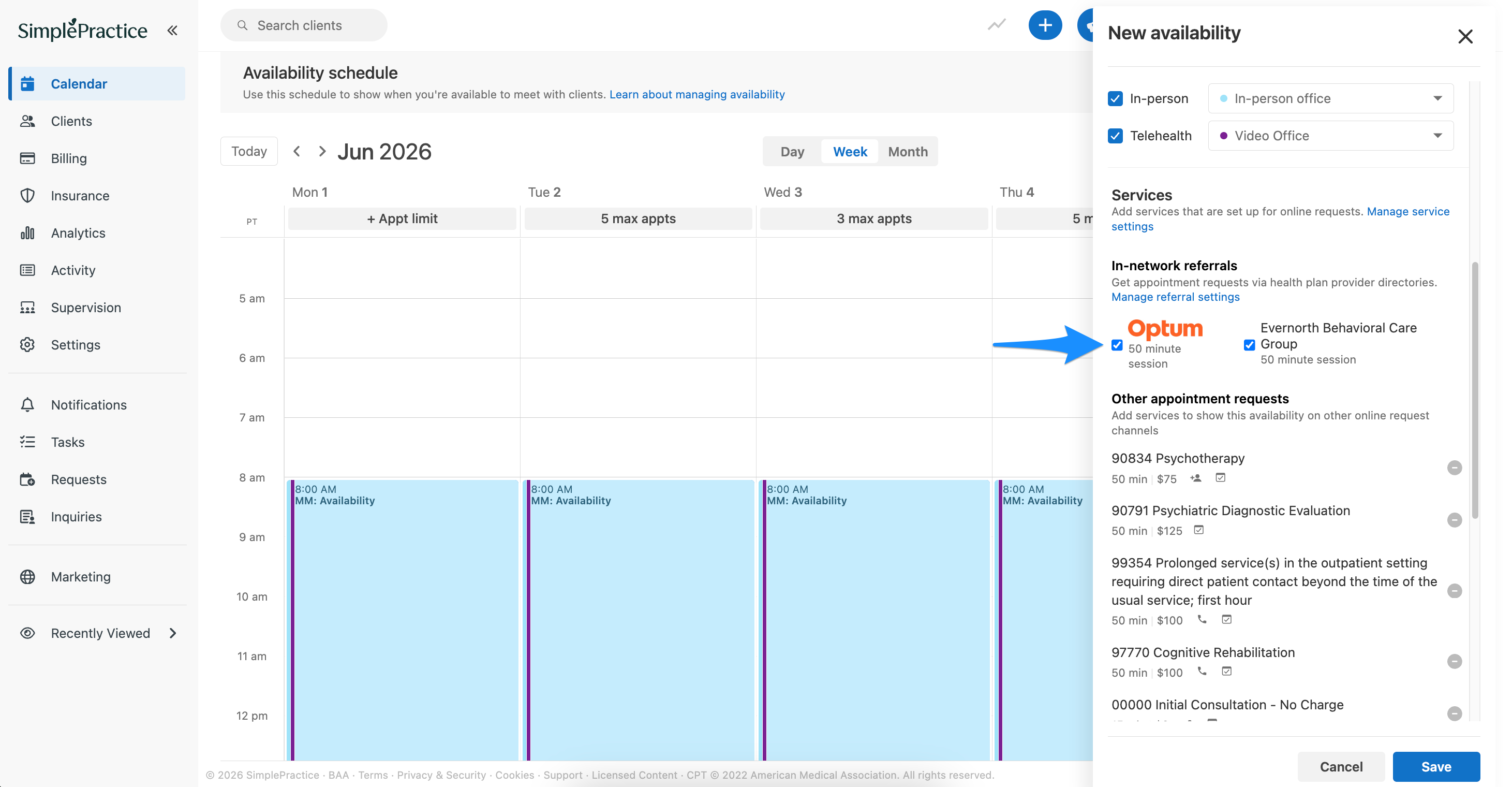
Task: Click new-client icon under 90834 Psychotherapy
Action: [1196, 478]
